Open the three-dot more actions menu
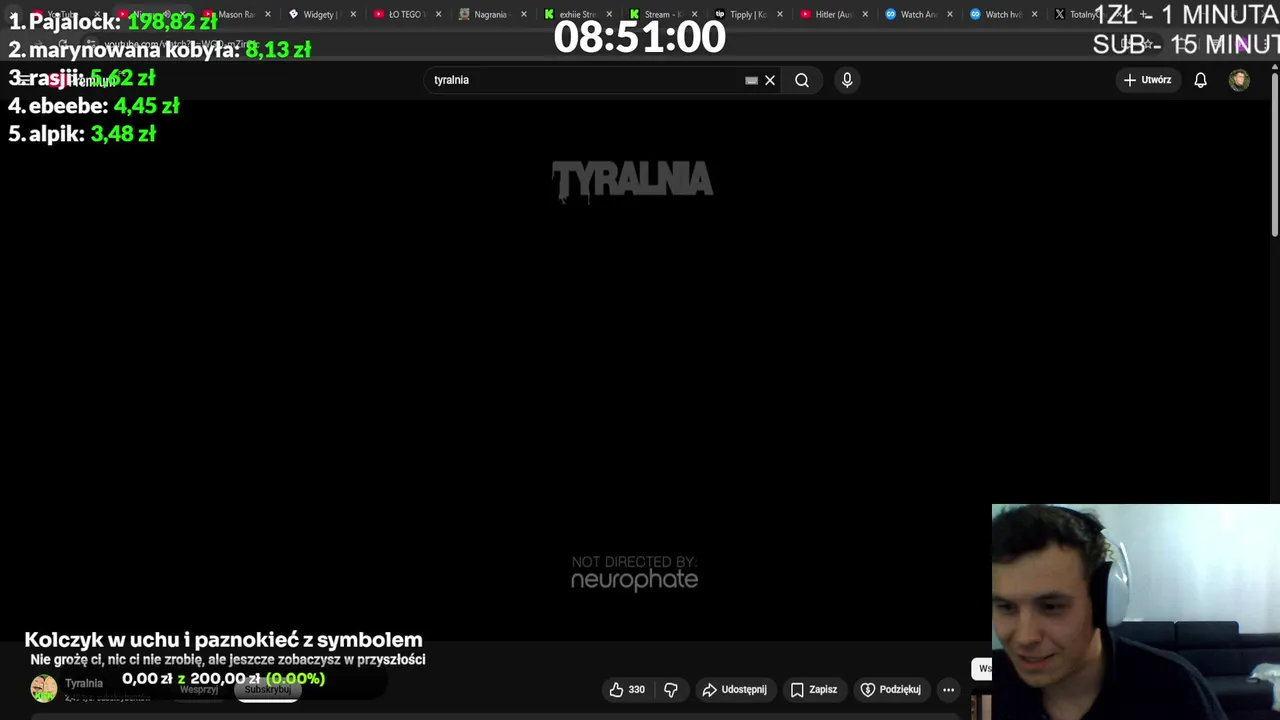Image resolution: width=1280 pixels, height=720 pixels. 948,689
